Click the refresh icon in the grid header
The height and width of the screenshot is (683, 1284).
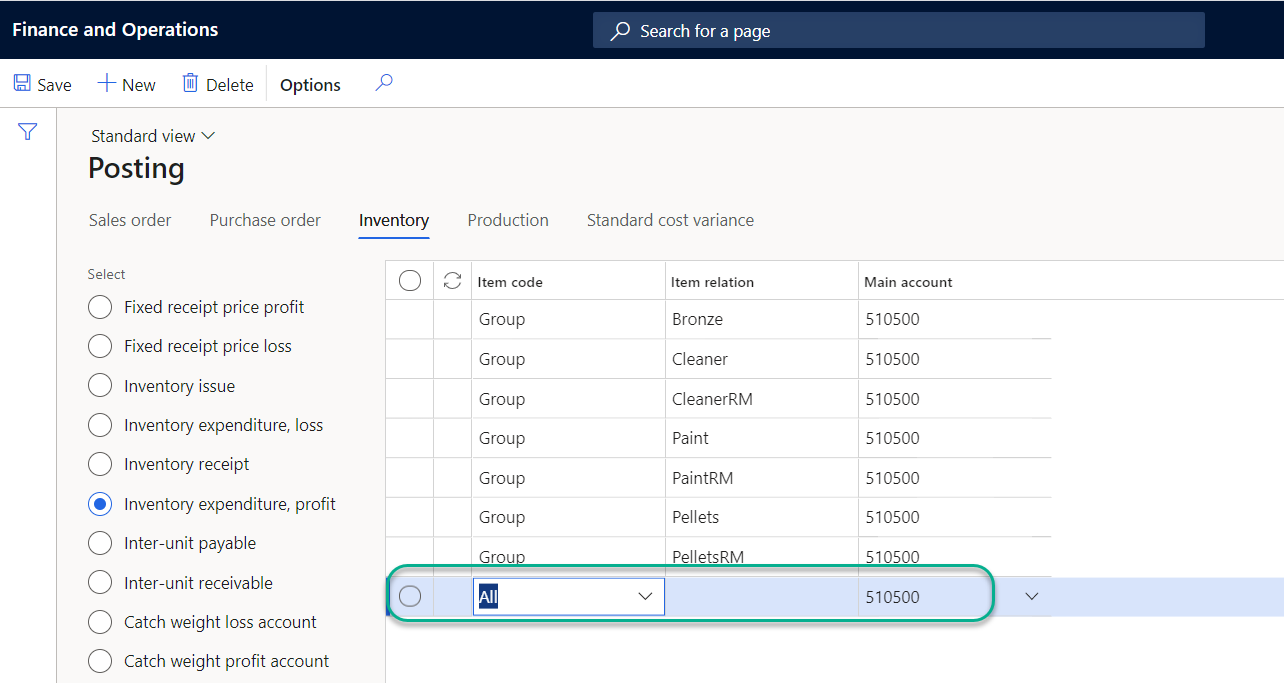click(452, 280)
